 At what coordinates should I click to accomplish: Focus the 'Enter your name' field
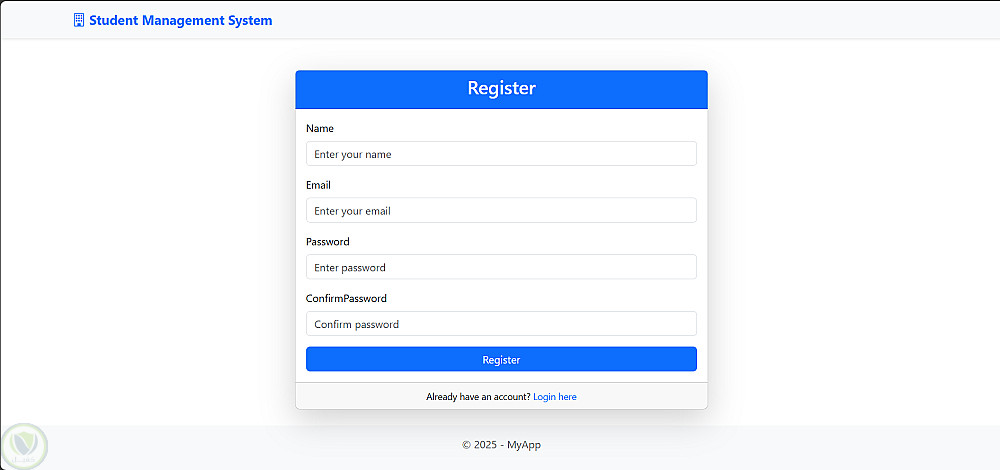coord(501,154)
